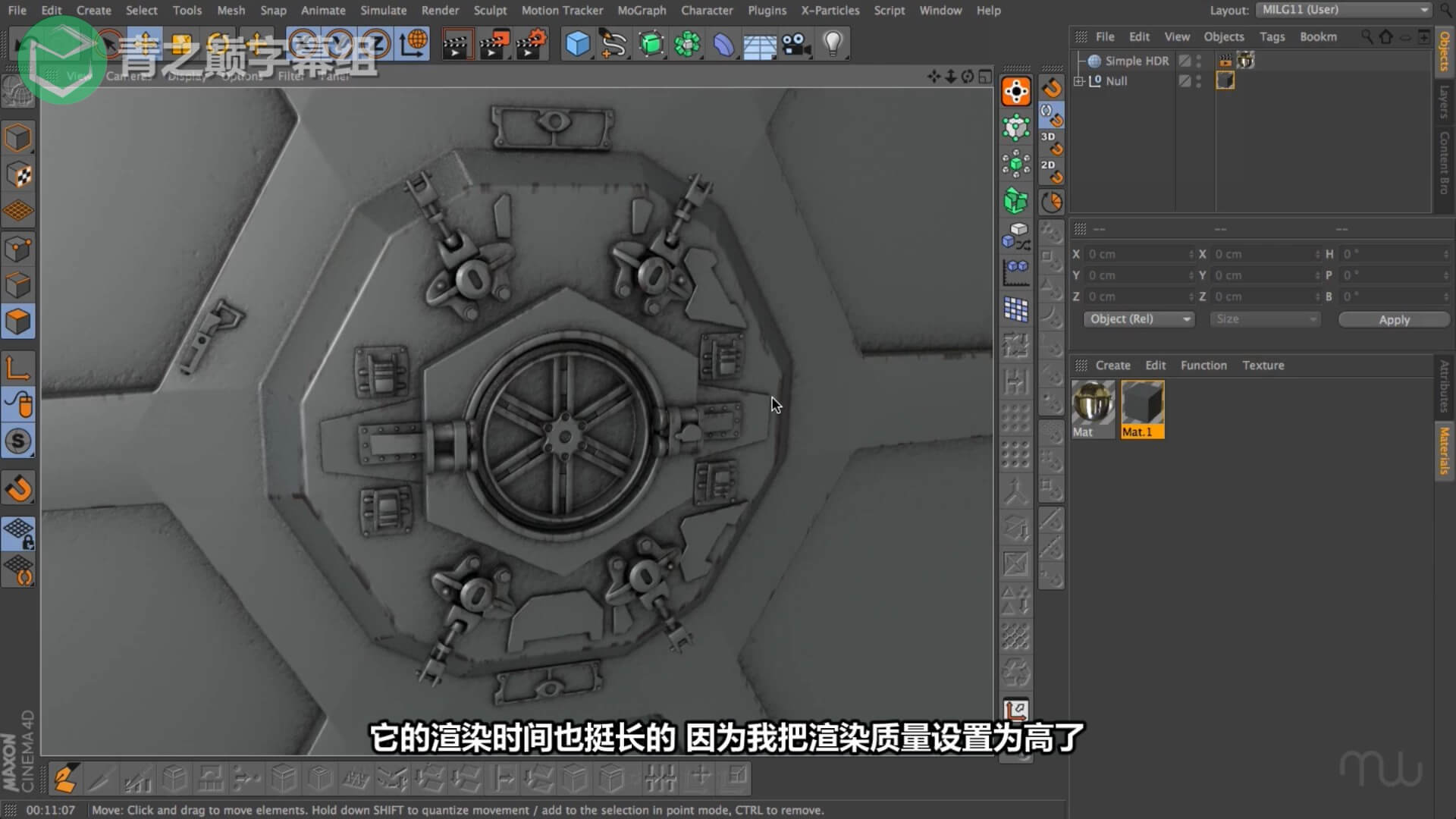
Task: Open the Object (Rel) coordinate dropdown
Action: 1139,319
